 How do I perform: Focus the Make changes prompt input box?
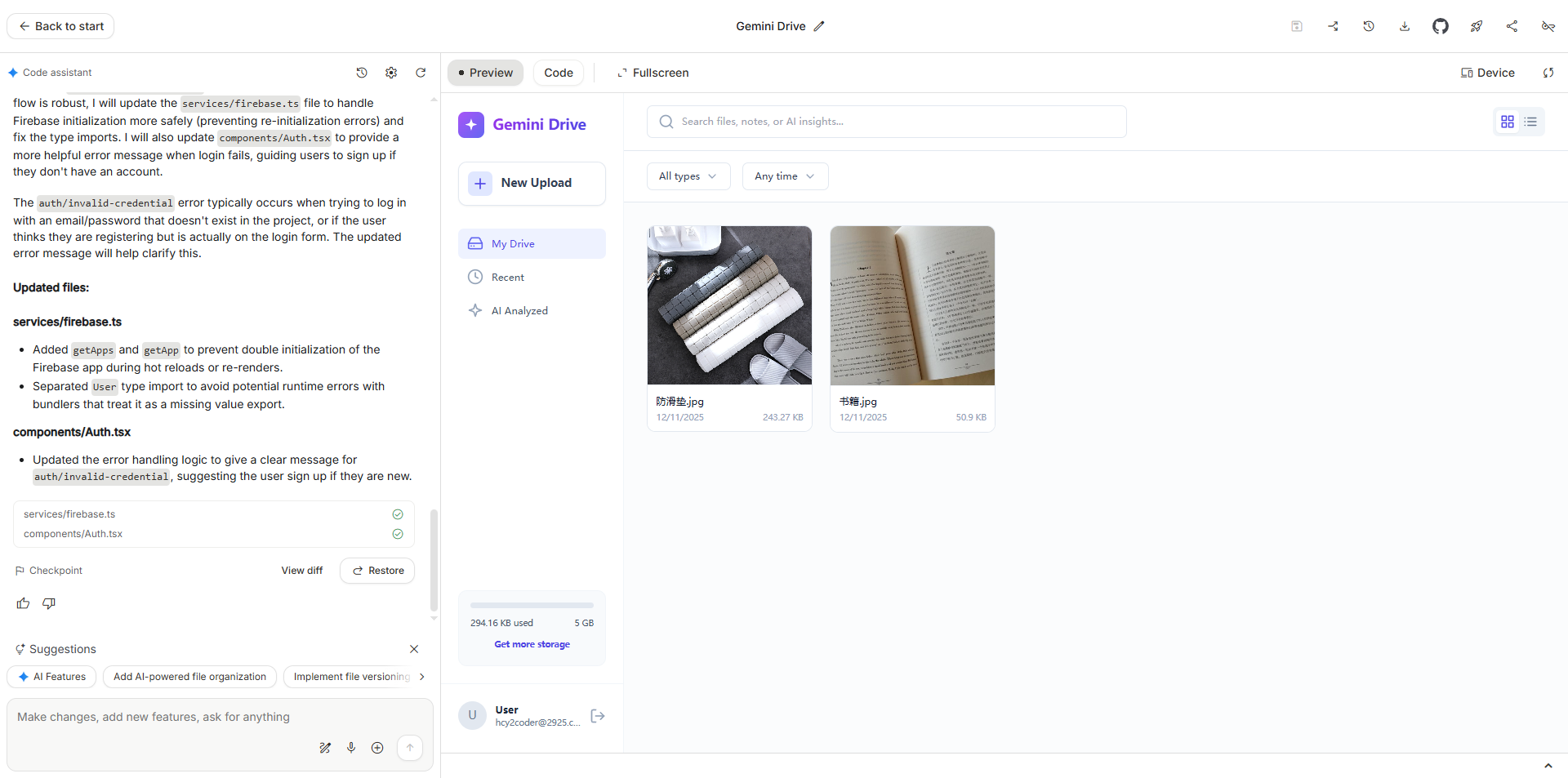pyautogui.click(x=220, y=717)
